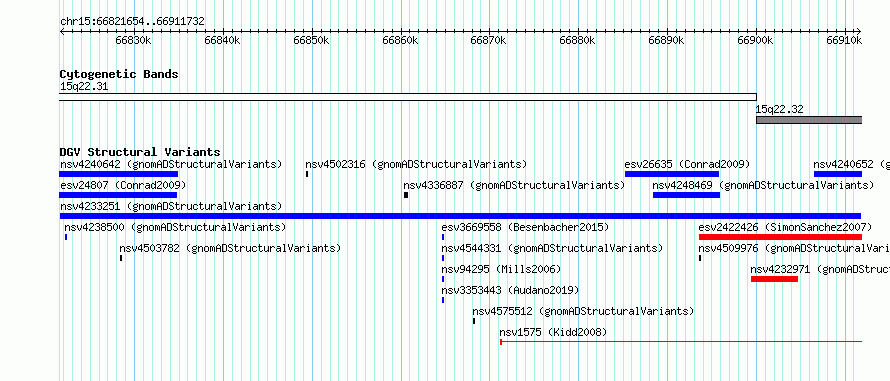Screen dimensions: 890x381
Task: Click blue bar under nsv4248469
Action: point(686,195)
